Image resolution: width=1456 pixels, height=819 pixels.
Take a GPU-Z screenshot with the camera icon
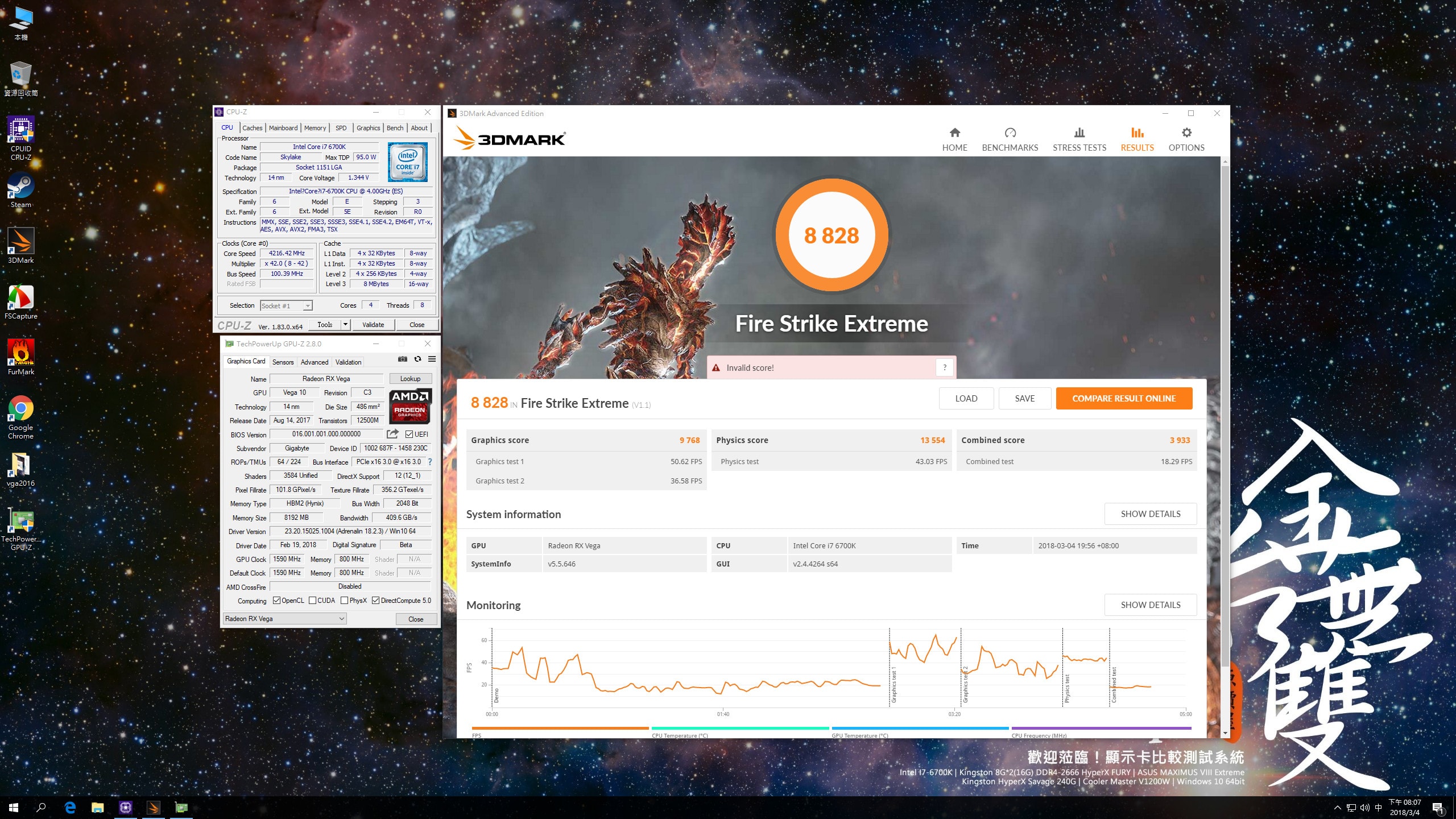point(402,359)
